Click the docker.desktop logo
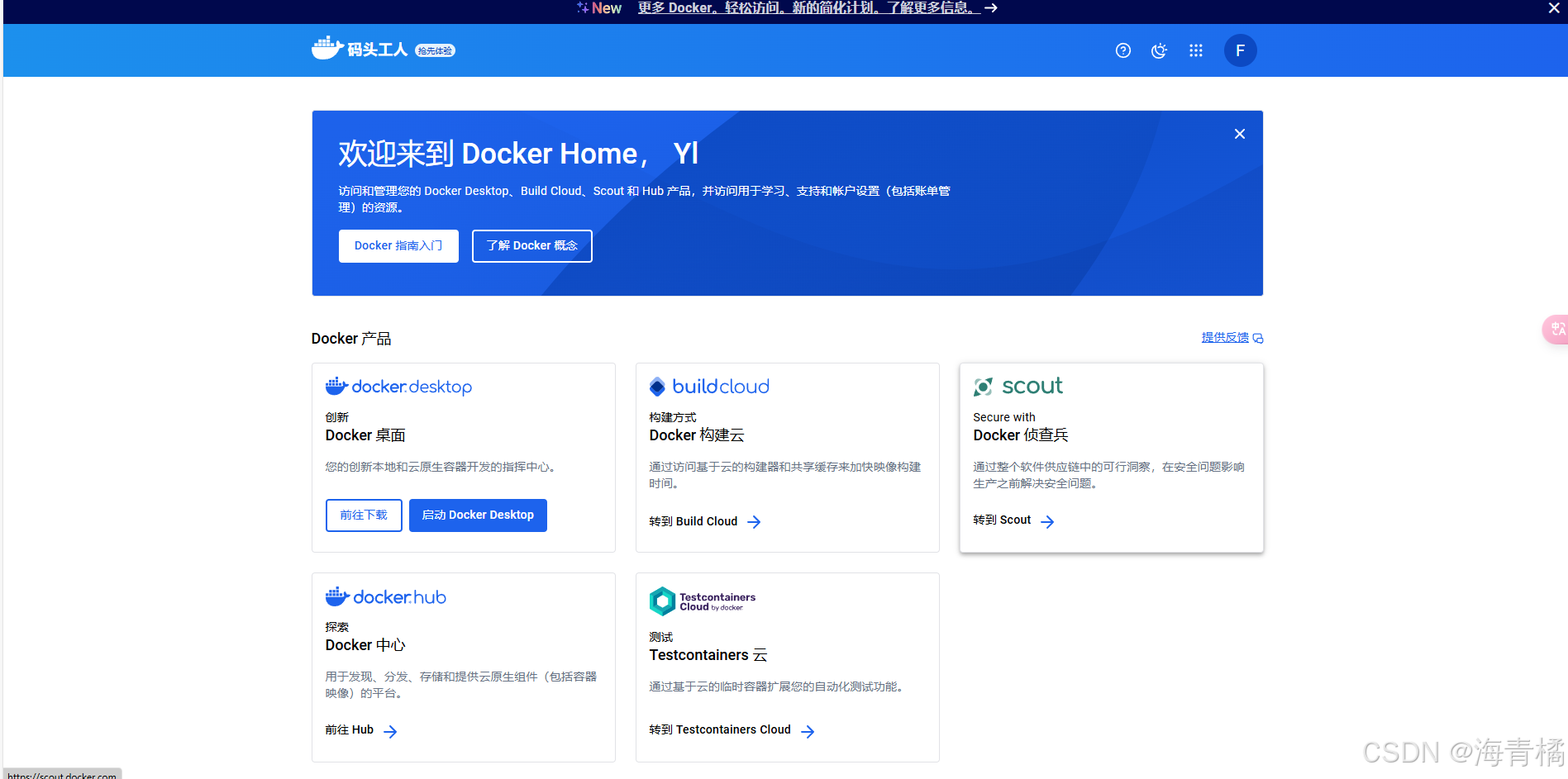Image resolution: width=1568 pixels, height=779 pixels. [398, 387]
